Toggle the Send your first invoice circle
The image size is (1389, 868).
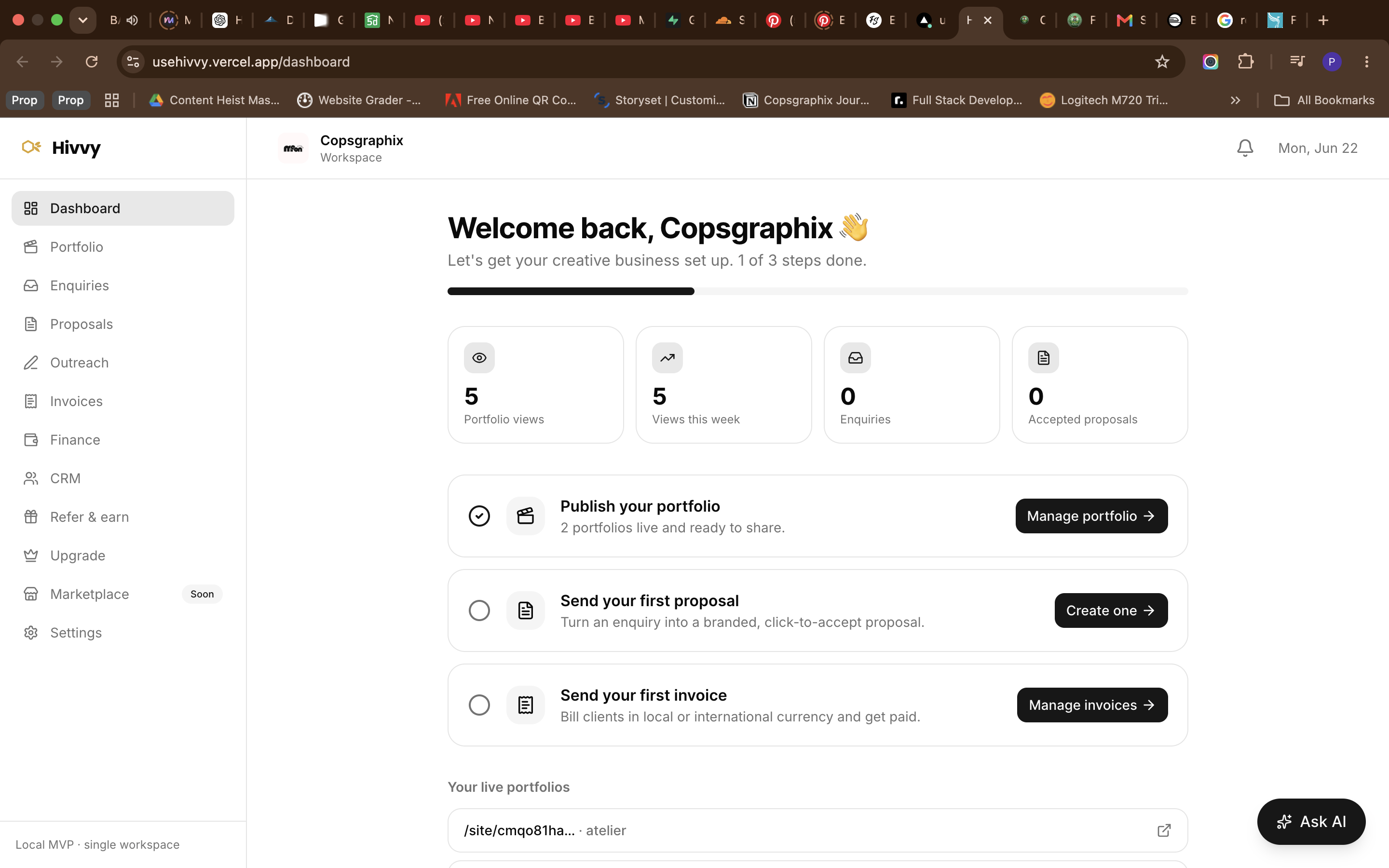[479, 705]
